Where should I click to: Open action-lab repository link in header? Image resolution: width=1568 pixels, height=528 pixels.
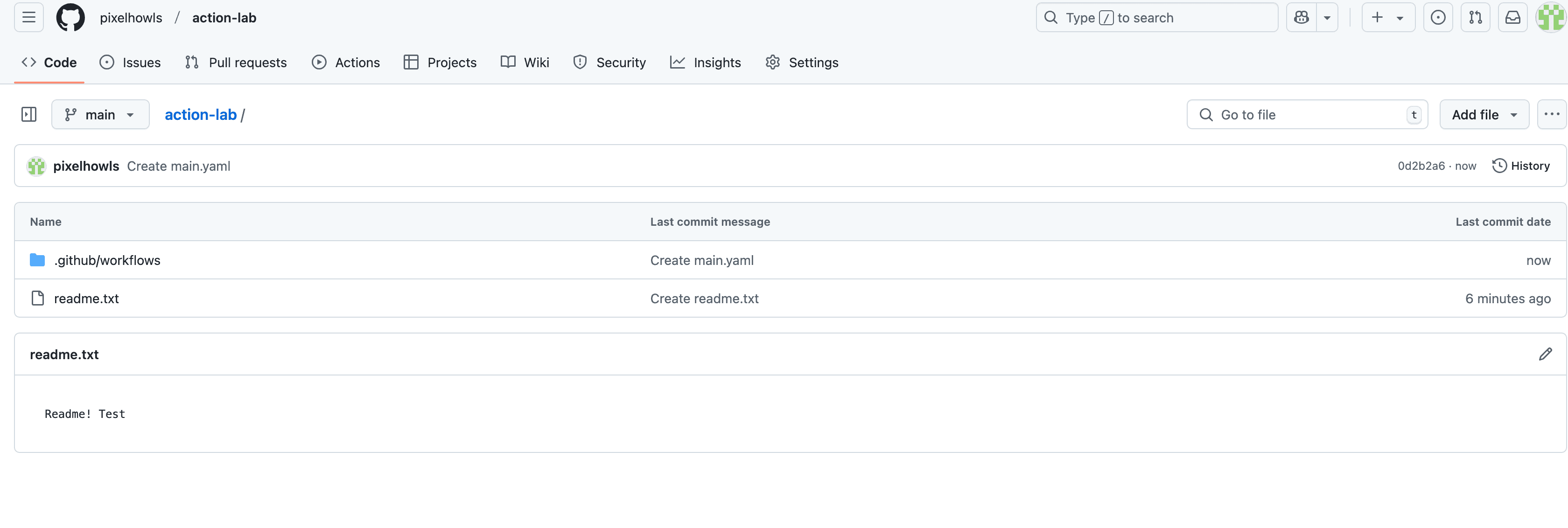tap(224, 18)
